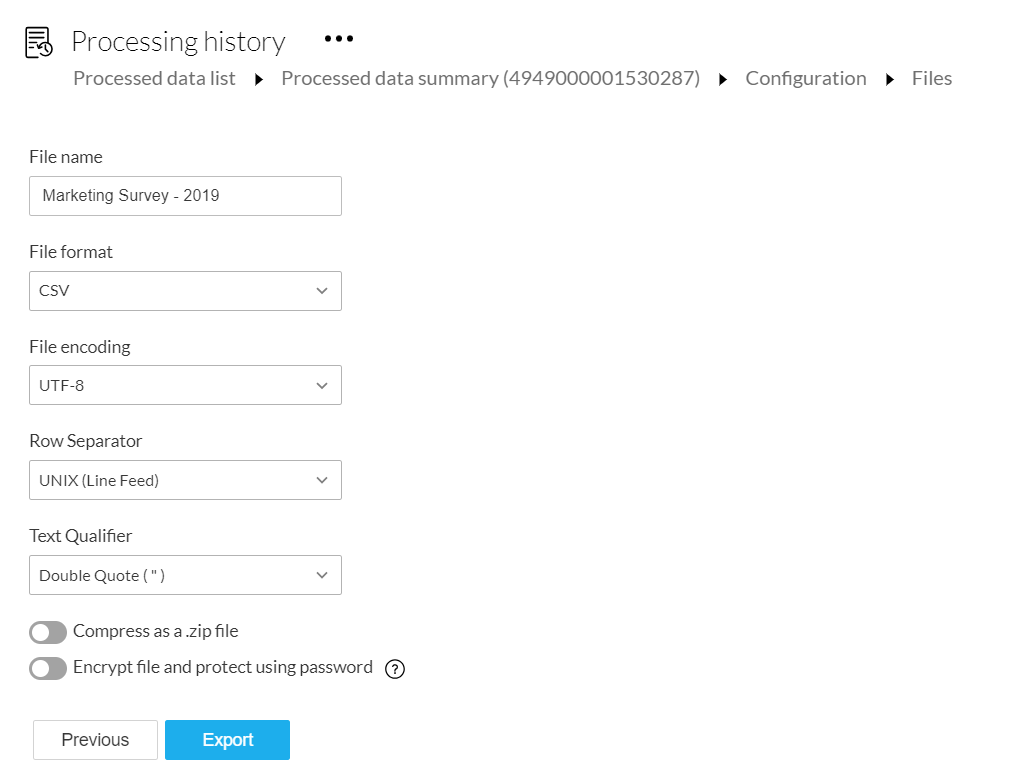Expand the File encoding UTF-8 dropdown
The image size is (1020, 782).
point(185,385)
